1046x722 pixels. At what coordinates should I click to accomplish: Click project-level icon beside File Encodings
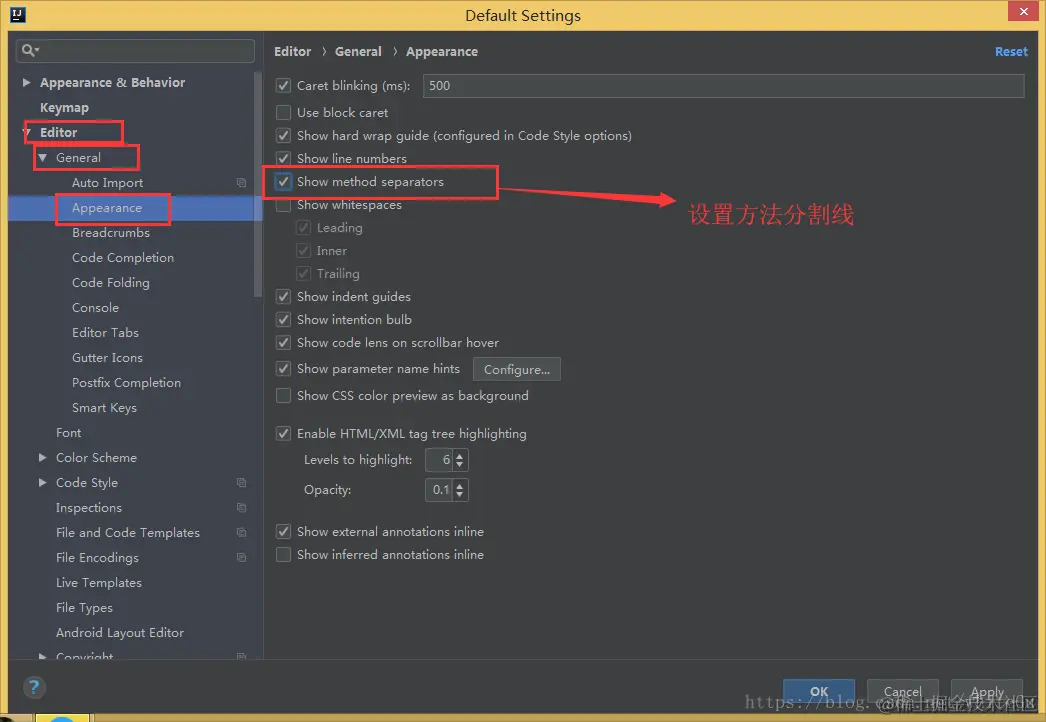[x=241, y=557]
